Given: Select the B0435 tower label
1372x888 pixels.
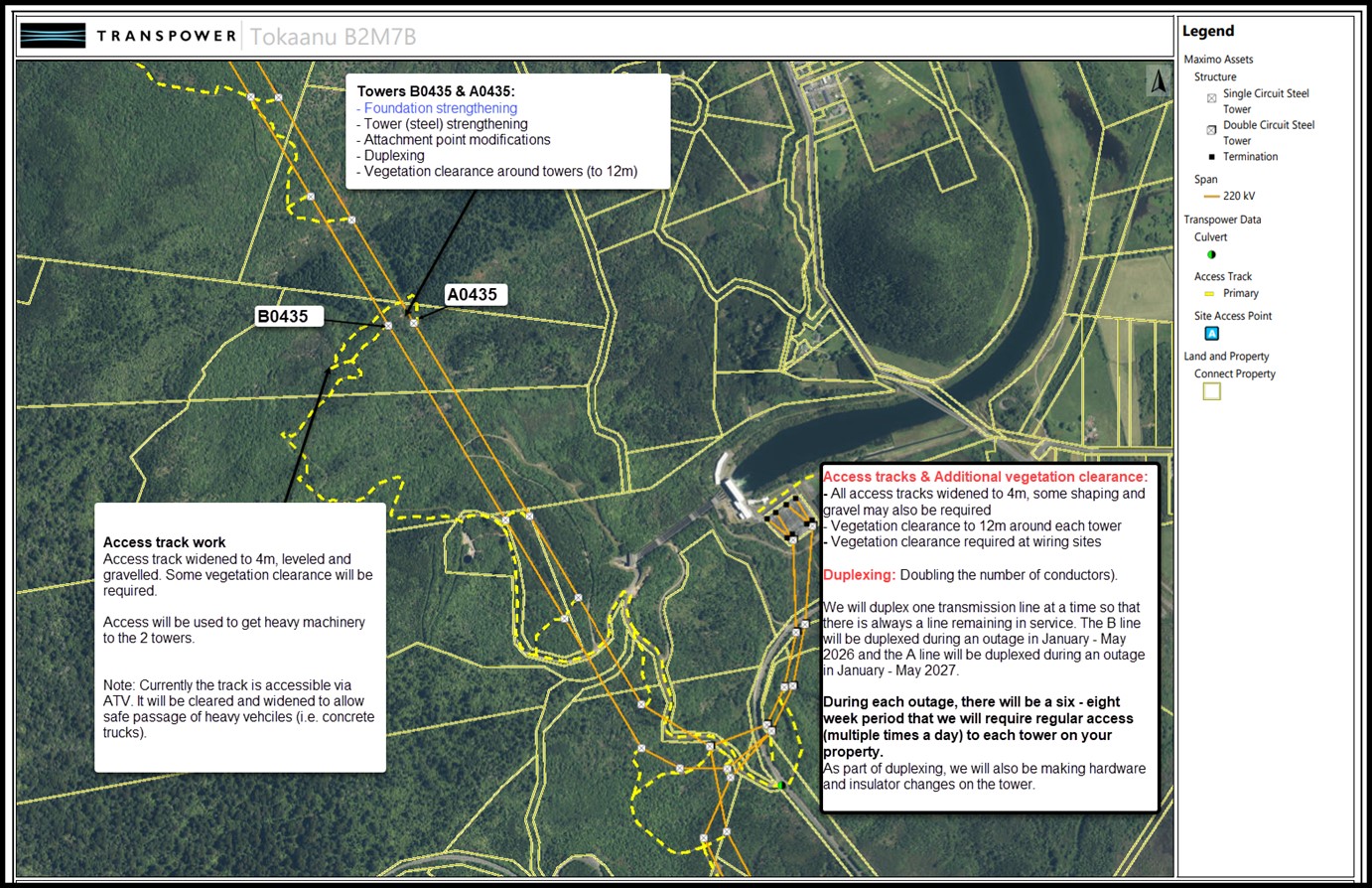Looking at the screenshot, I should tap(283, 317).
